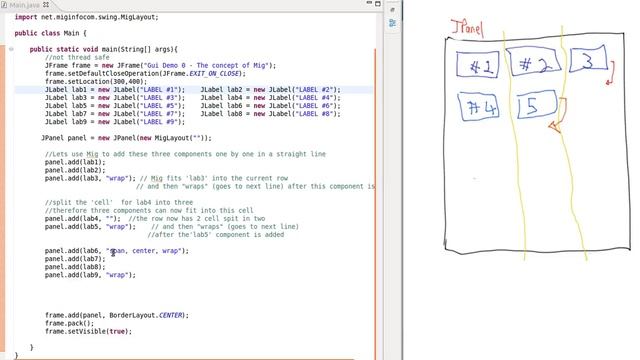Open the Outline view icon in side trim
Screen dimensions: 640x360
coord(392,23)
